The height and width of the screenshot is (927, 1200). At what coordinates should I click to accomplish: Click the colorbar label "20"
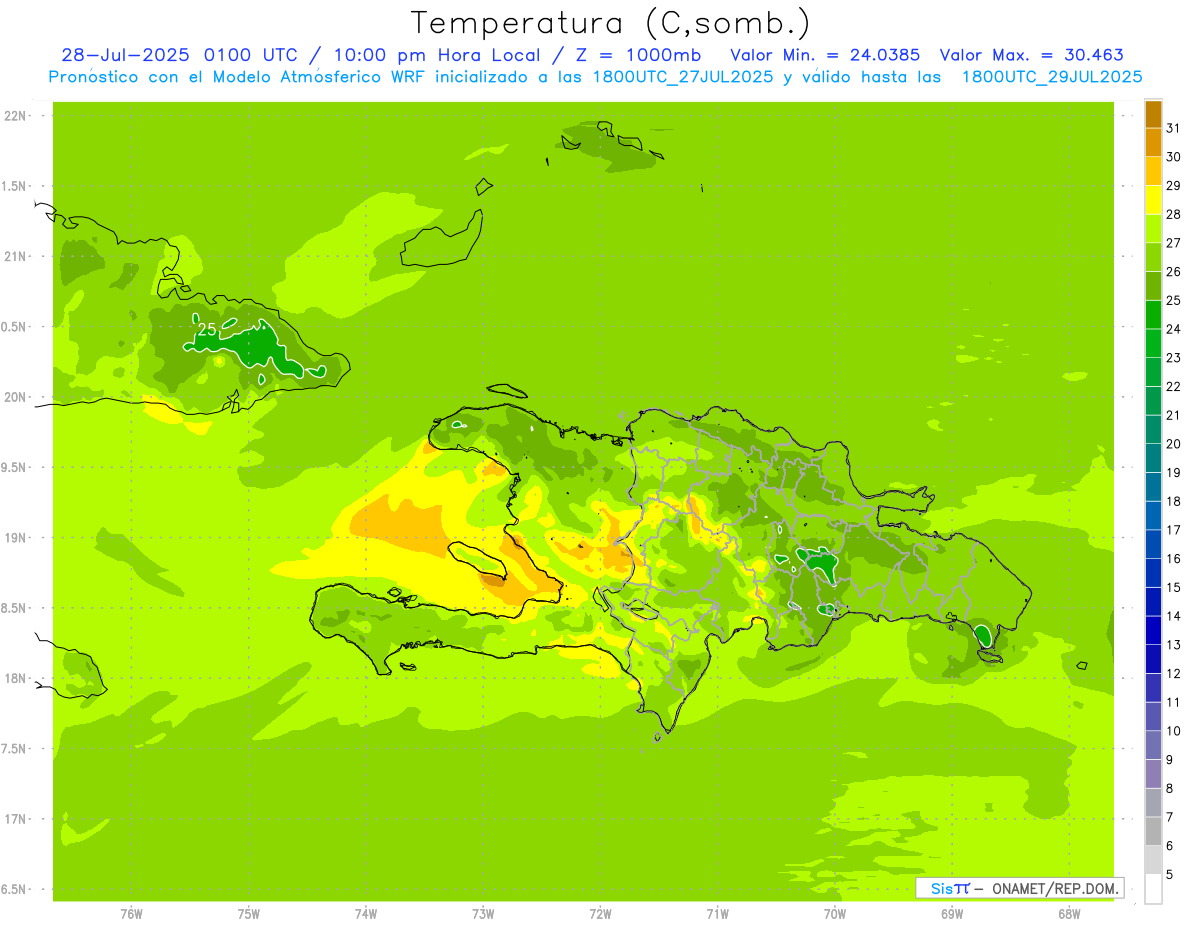point(1173,444)
